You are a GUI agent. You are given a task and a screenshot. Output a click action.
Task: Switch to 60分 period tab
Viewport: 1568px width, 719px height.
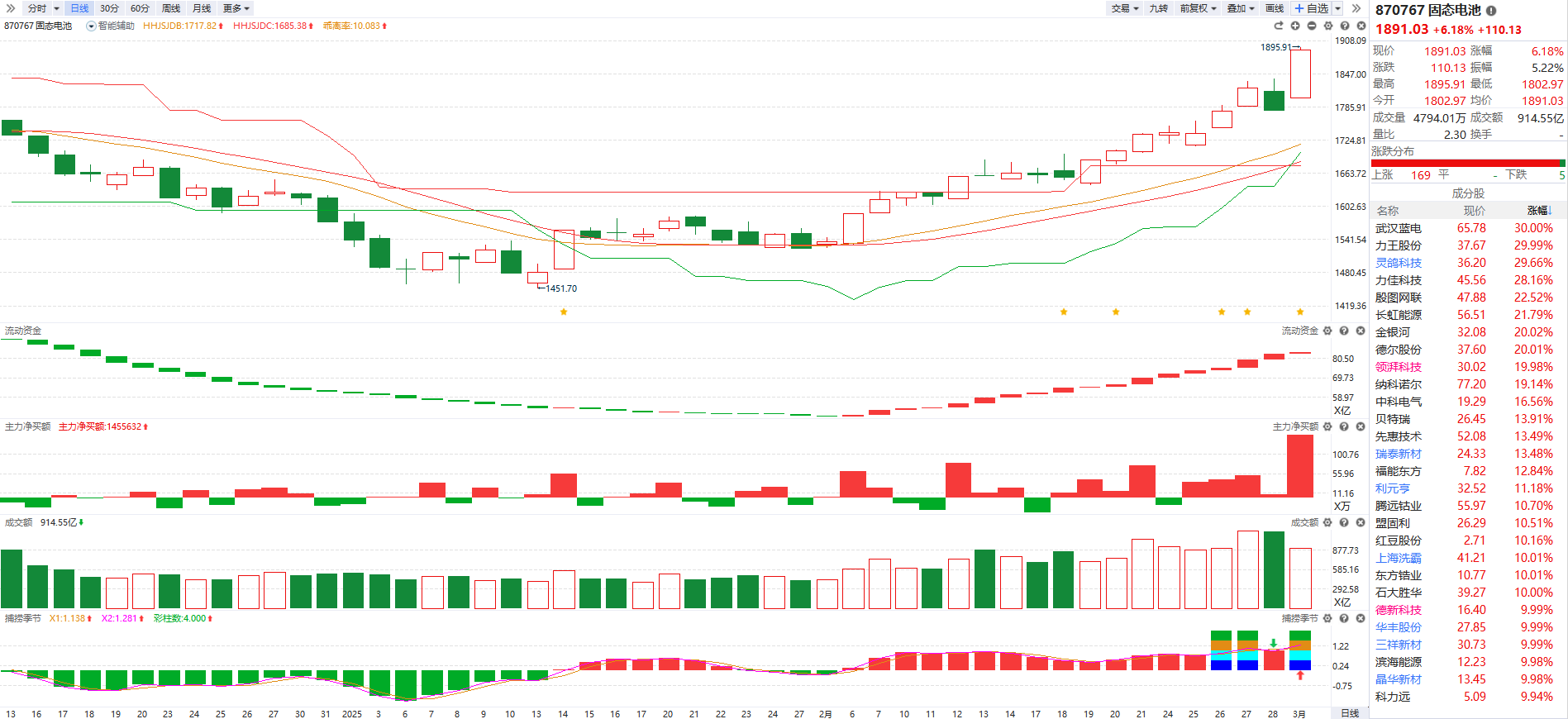click(x=140, y=8)
